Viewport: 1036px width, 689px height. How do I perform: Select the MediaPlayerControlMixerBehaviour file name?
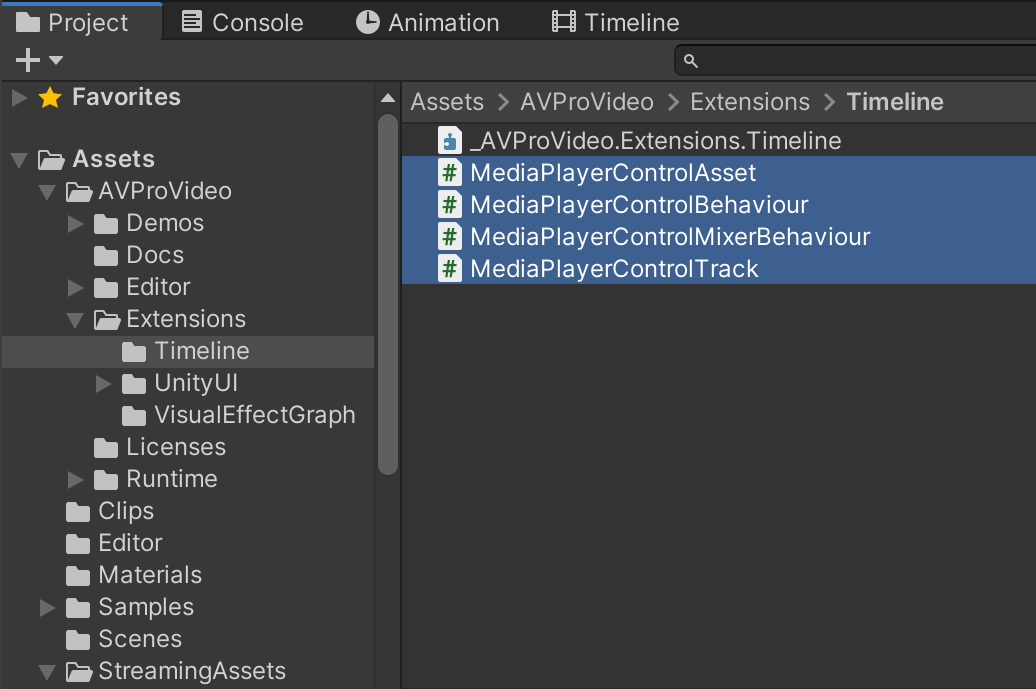coord(671,237)
